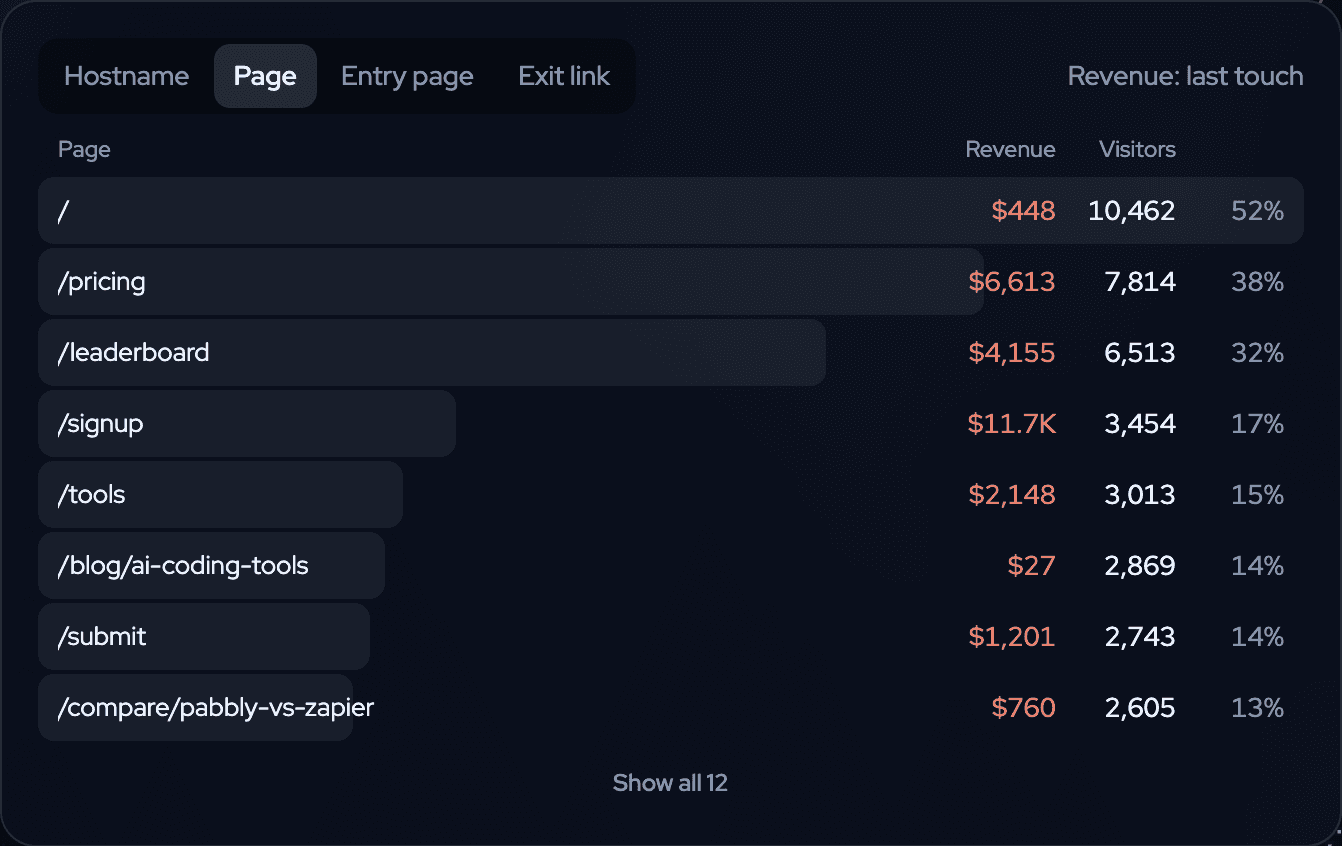This screenshot has height=846, width=1342.
Task: Click the Page column header
Action: coord(84,150)
